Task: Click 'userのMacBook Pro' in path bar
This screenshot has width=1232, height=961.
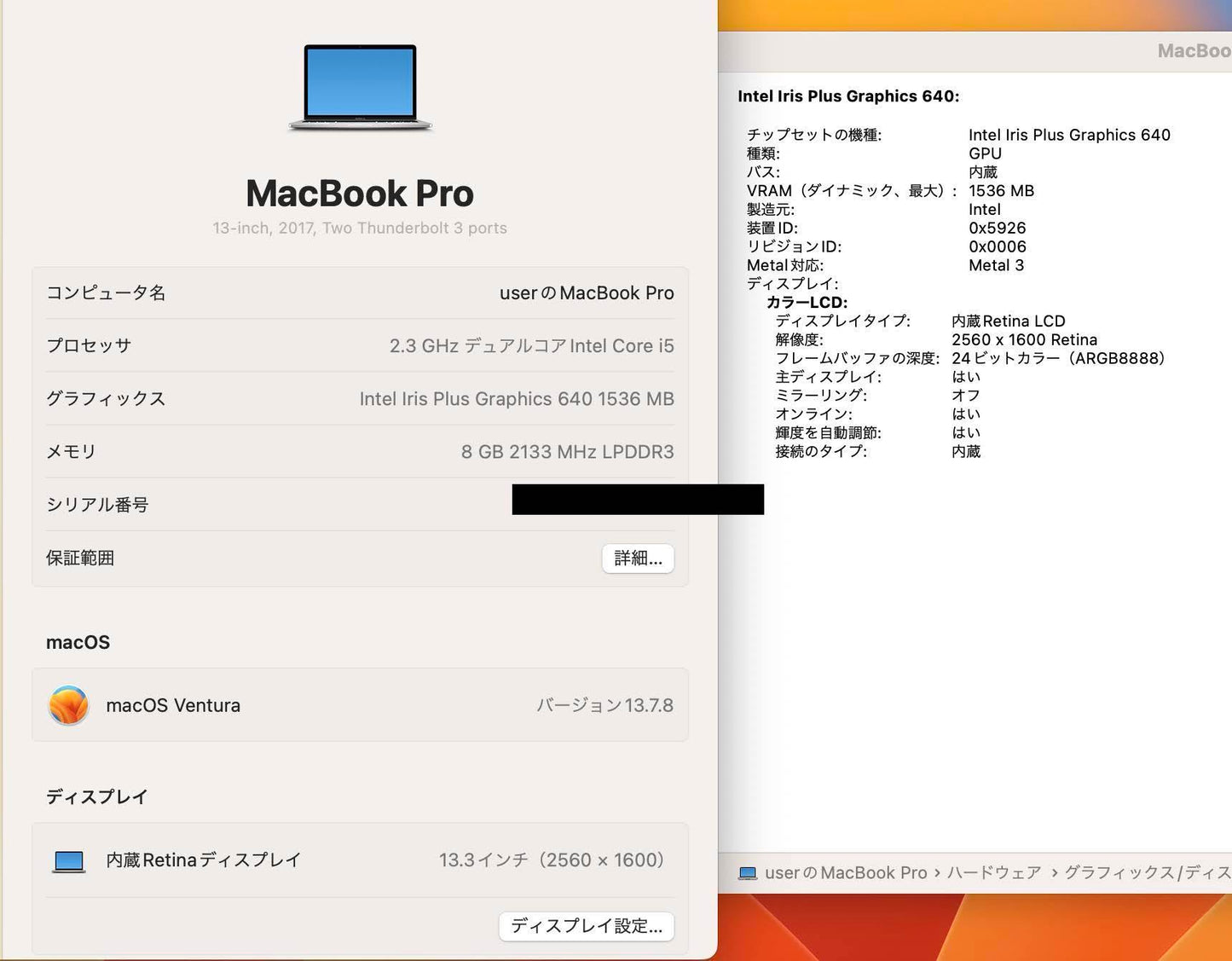Action: tap(846, 873)
